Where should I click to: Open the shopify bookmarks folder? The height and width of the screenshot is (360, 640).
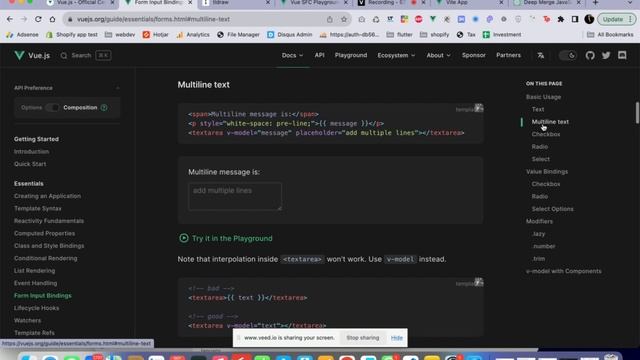pyautogui.click(x=434, y=35)
